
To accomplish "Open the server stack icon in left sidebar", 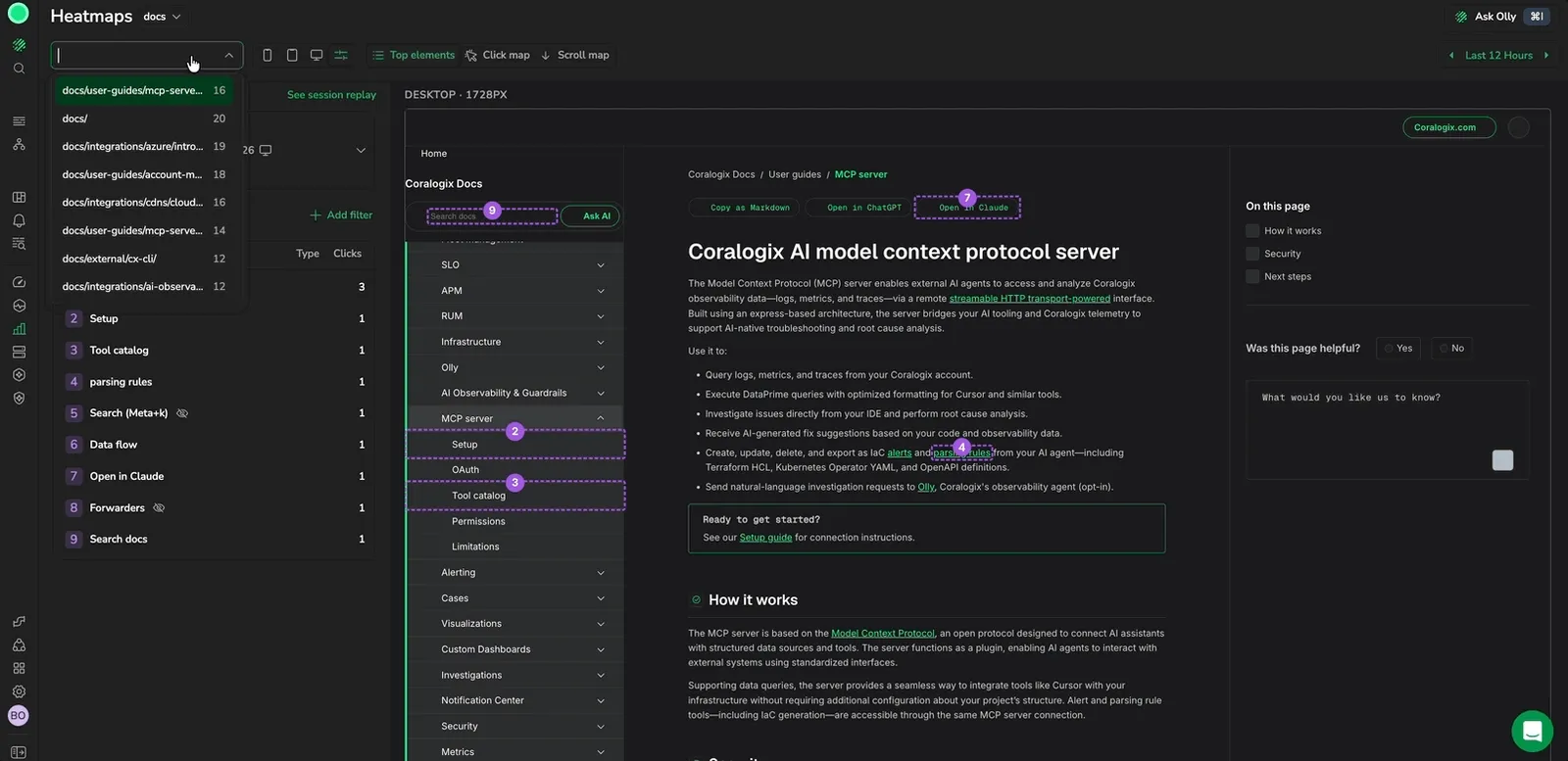I will [19, 352].
